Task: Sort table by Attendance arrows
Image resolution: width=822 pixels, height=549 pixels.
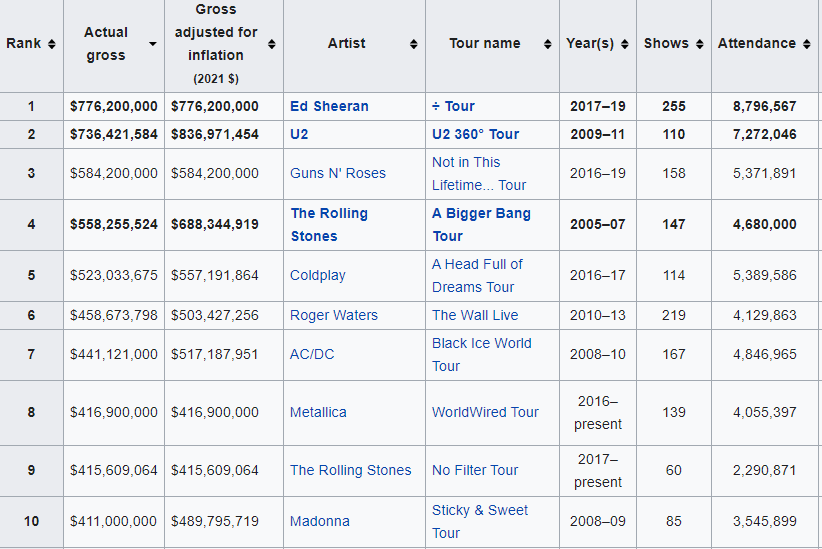Action: click(x=806, y=44)
